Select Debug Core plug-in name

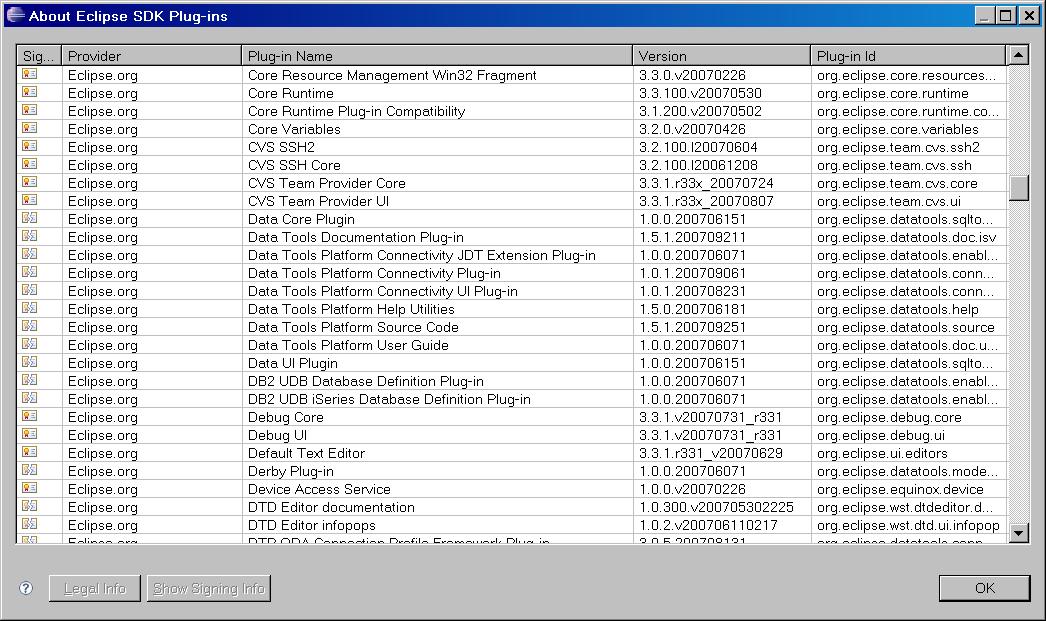tap(286, 418)
